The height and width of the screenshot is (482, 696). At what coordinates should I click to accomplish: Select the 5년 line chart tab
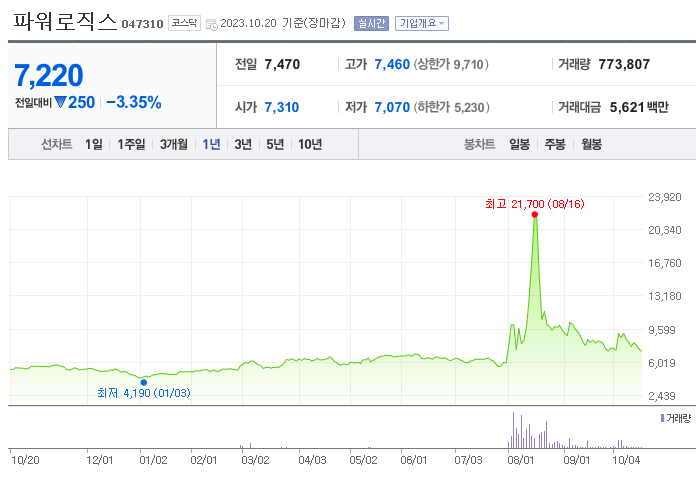click(x=275, y=144)
